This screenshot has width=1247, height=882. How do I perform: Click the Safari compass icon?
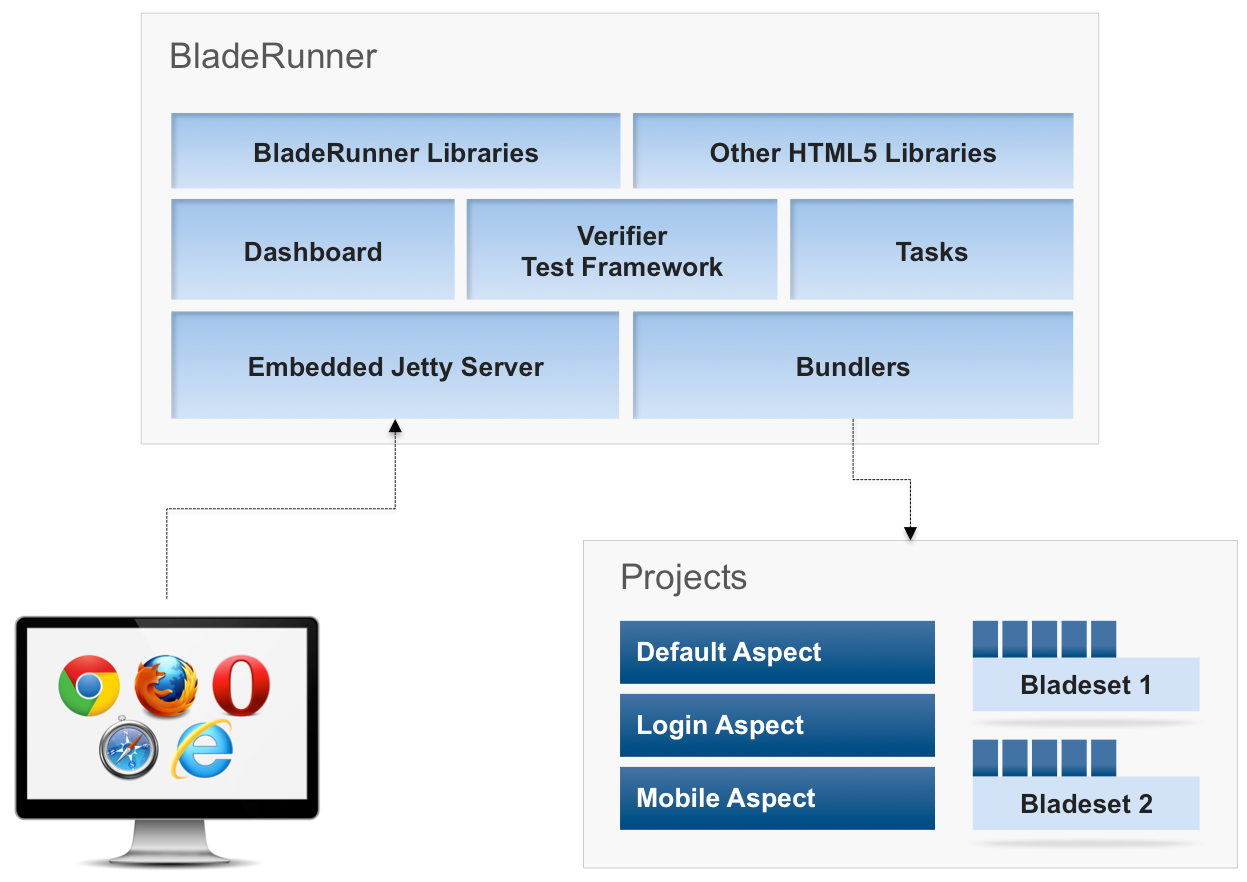tap(129, 749)
